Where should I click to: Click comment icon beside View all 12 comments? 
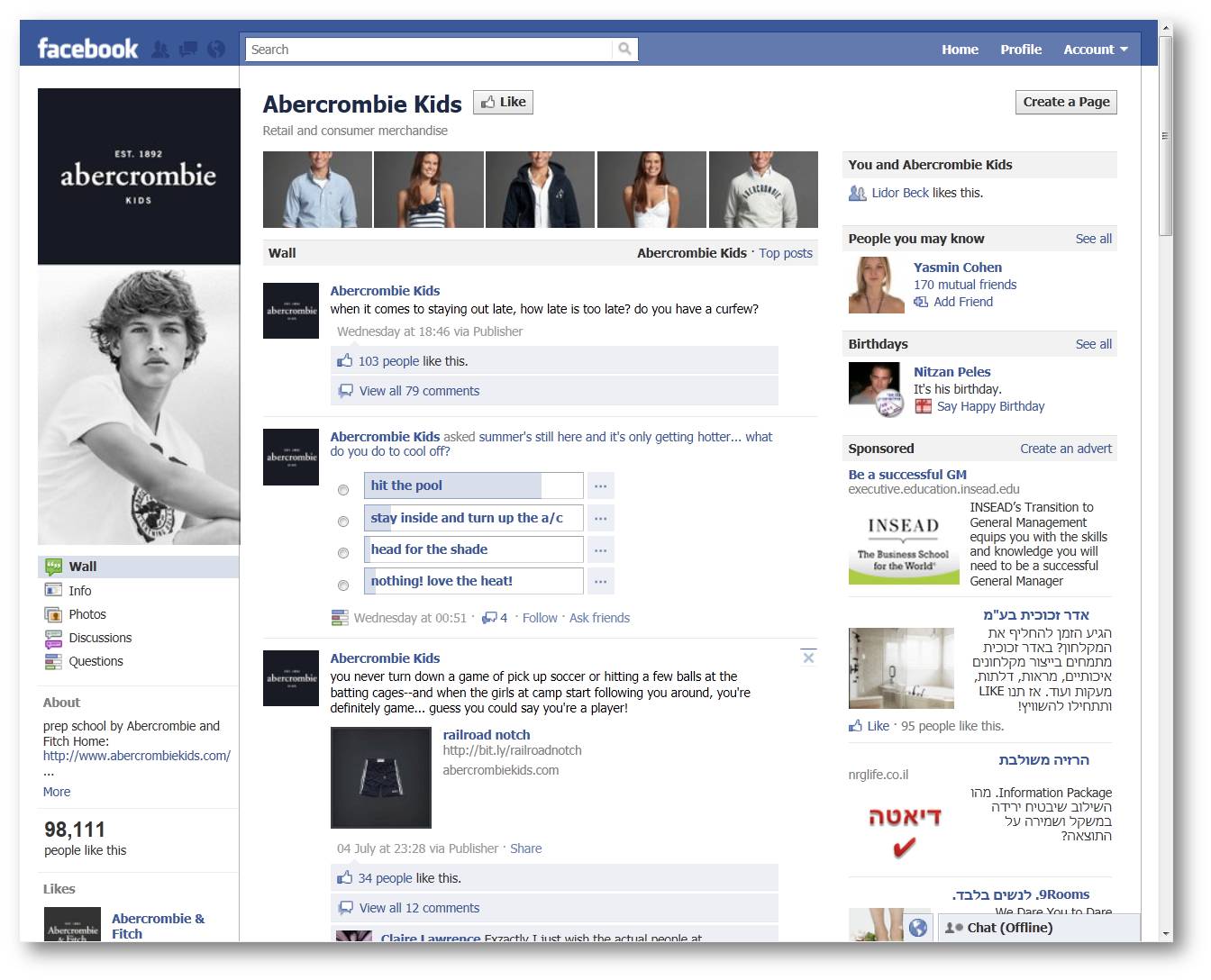click(345, 908)
